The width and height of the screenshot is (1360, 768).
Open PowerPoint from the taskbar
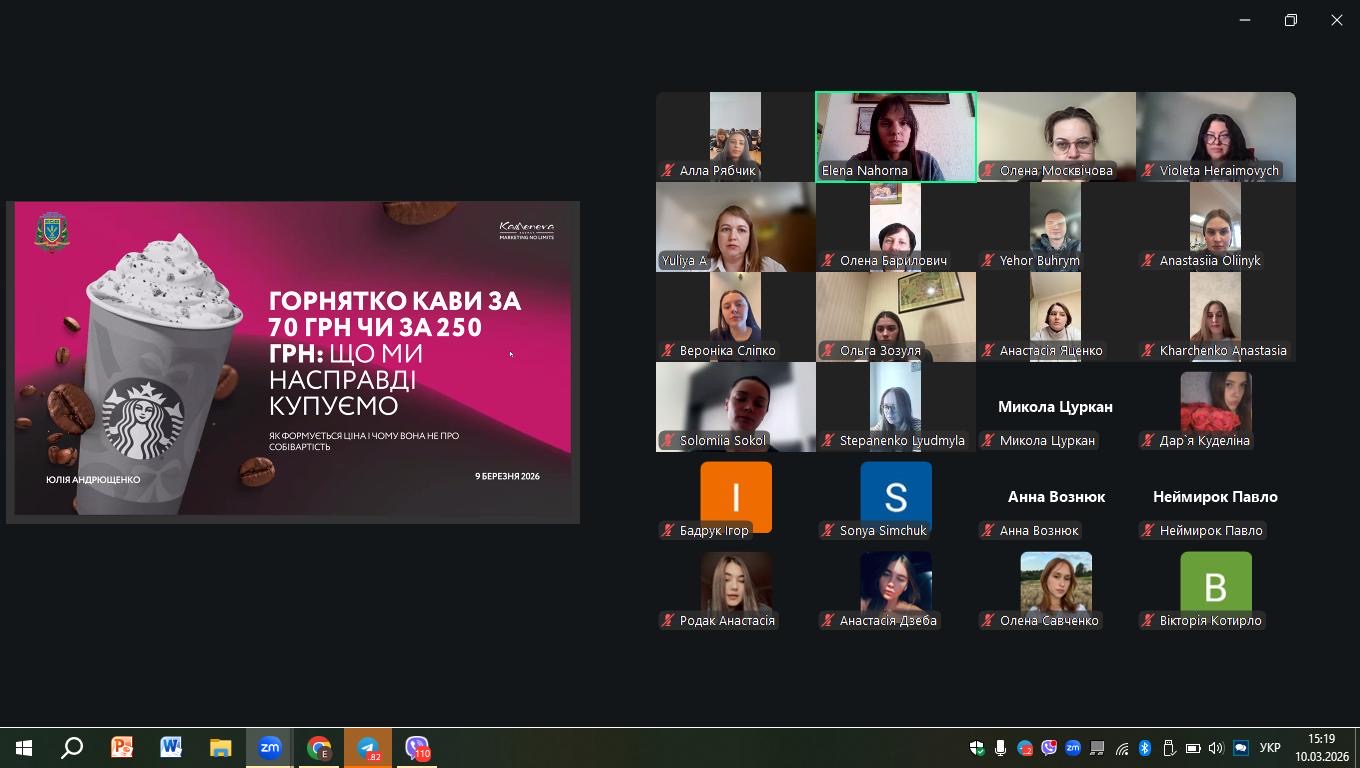tap(122, 747)
